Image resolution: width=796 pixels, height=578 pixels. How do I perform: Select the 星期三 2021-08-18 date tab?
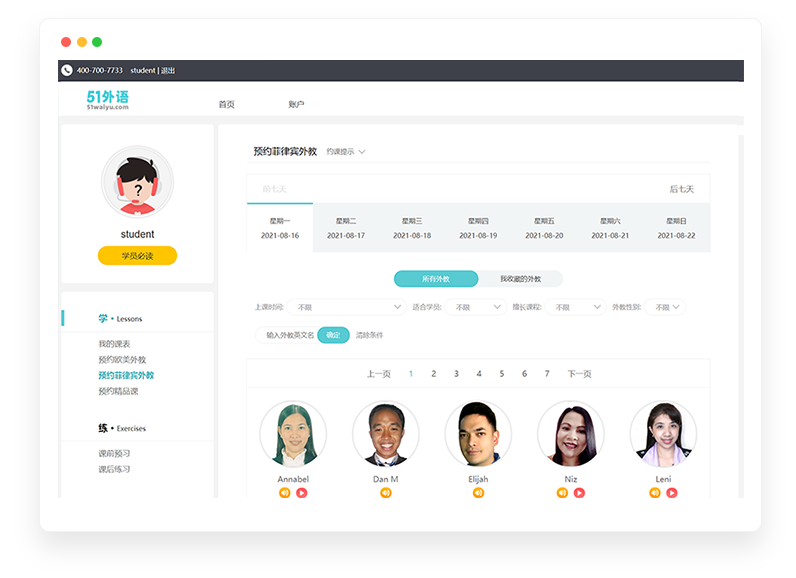[x=412, y=228]
